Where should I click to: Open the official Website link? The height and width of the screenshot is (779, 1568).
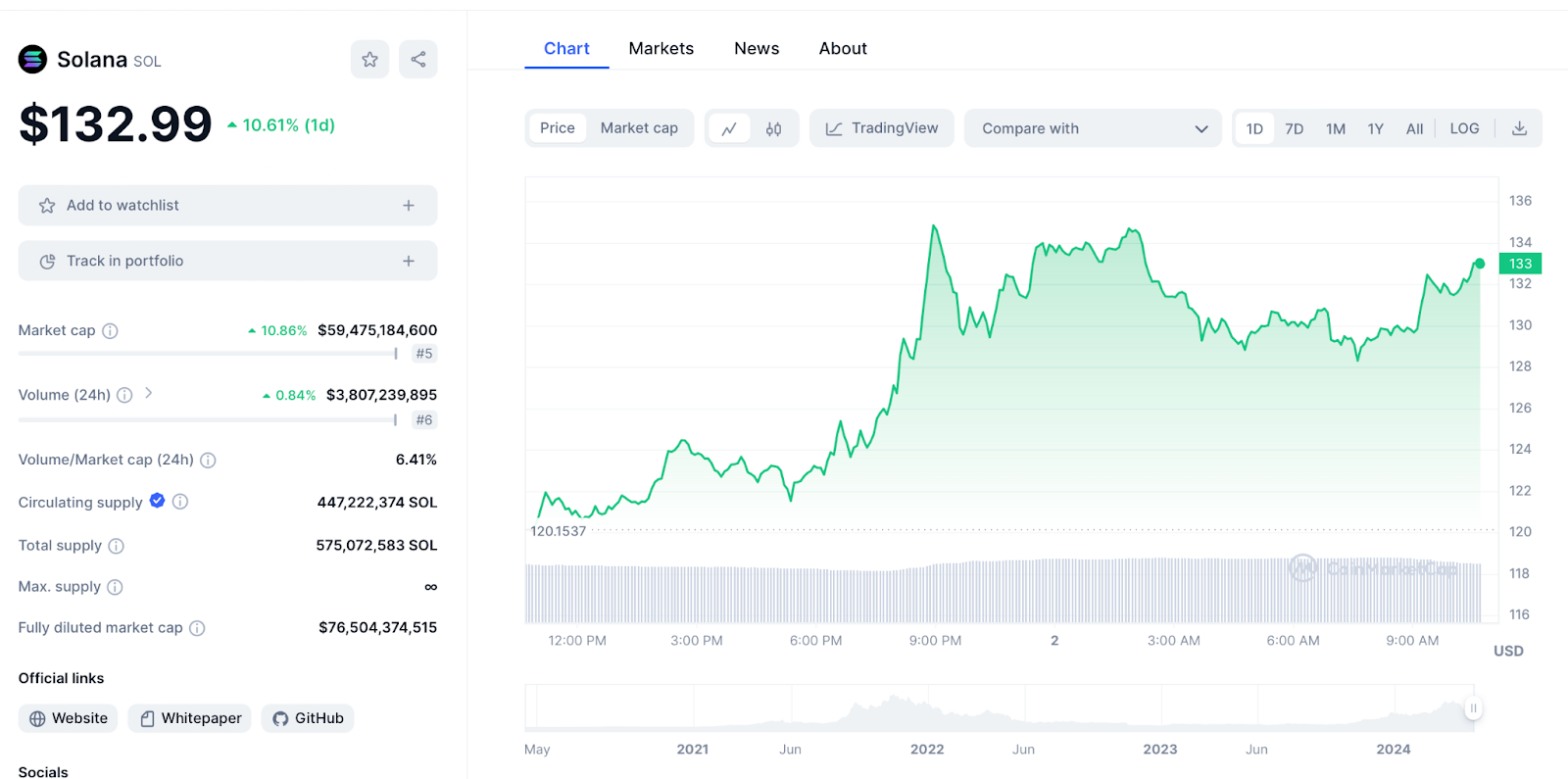tap(69, 718)
